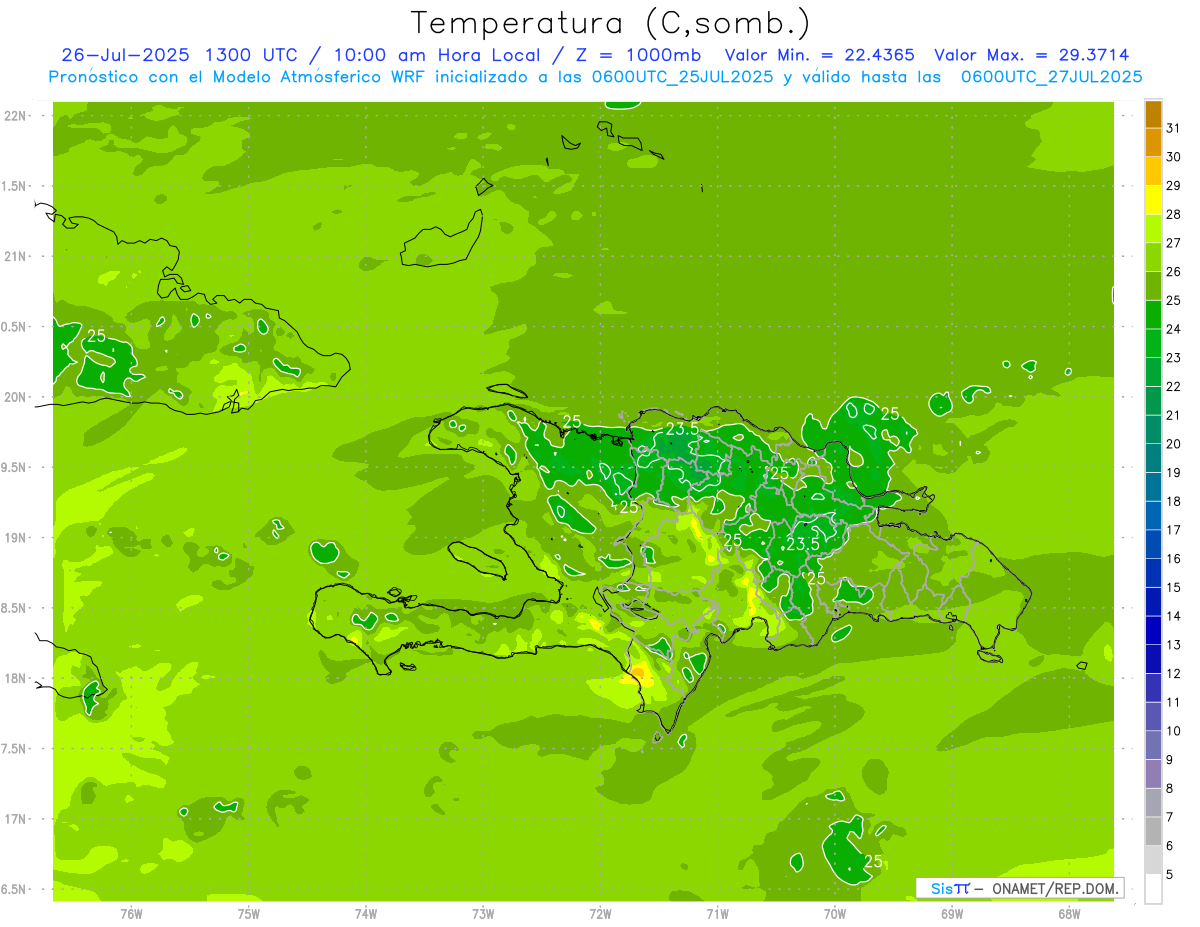Click the legend value "17"
Viewport: 1200px width, 927px height.
coord(1174,530)
